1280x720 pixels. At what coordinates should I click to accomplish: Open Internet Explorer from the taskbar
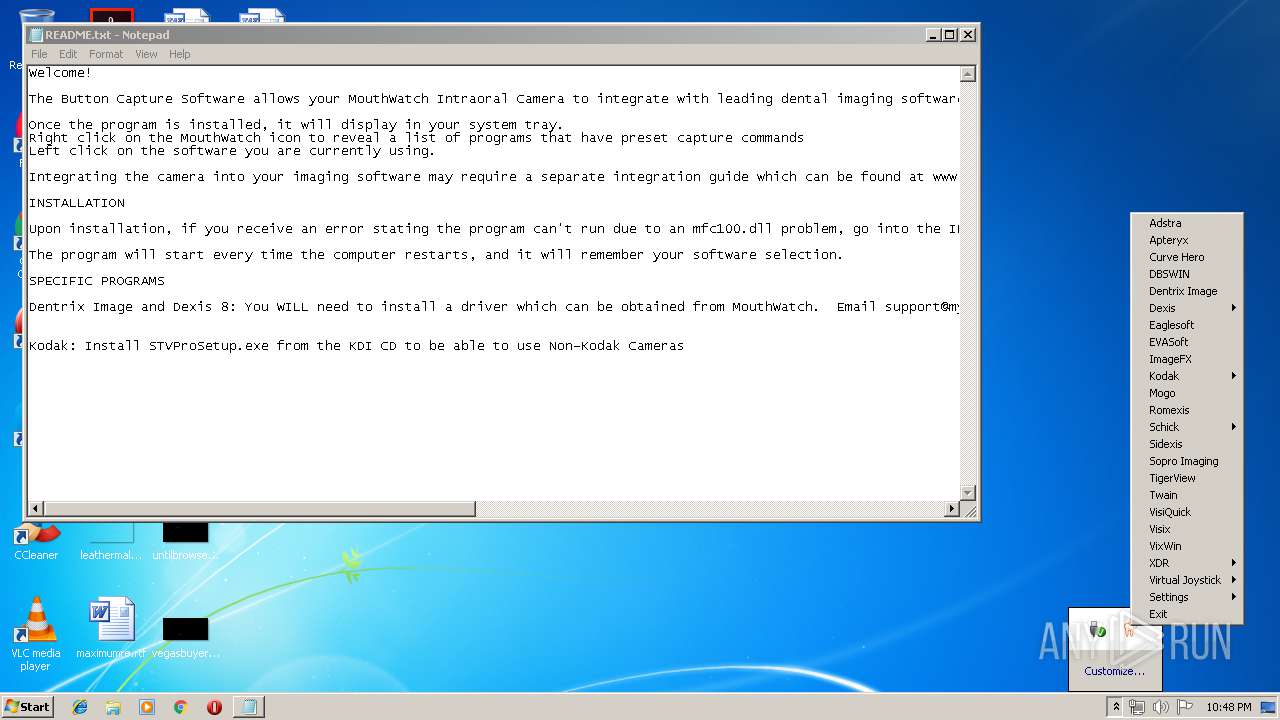click(80, 707)
